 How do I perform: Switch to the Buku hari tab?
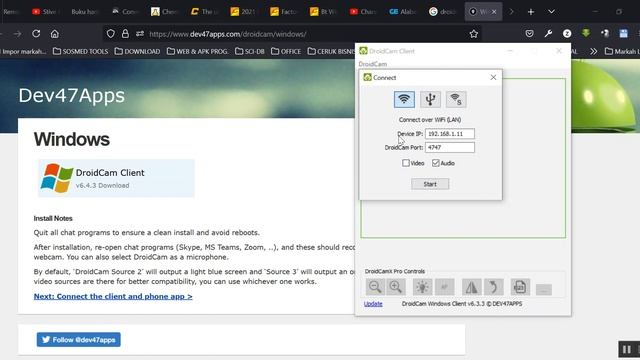(84, 12)
